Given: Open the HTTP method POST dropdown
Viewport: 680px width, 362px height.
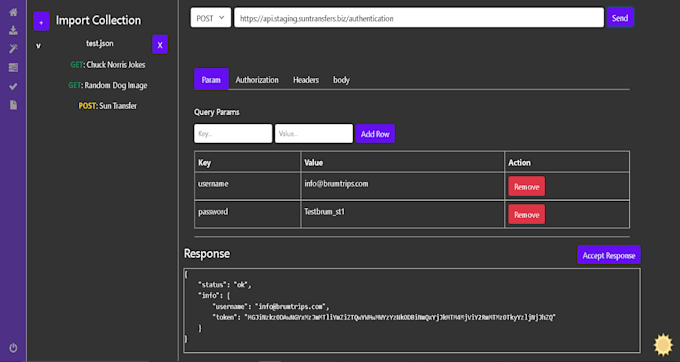Looking at the screenshot, I should click(x=211, y=18).
